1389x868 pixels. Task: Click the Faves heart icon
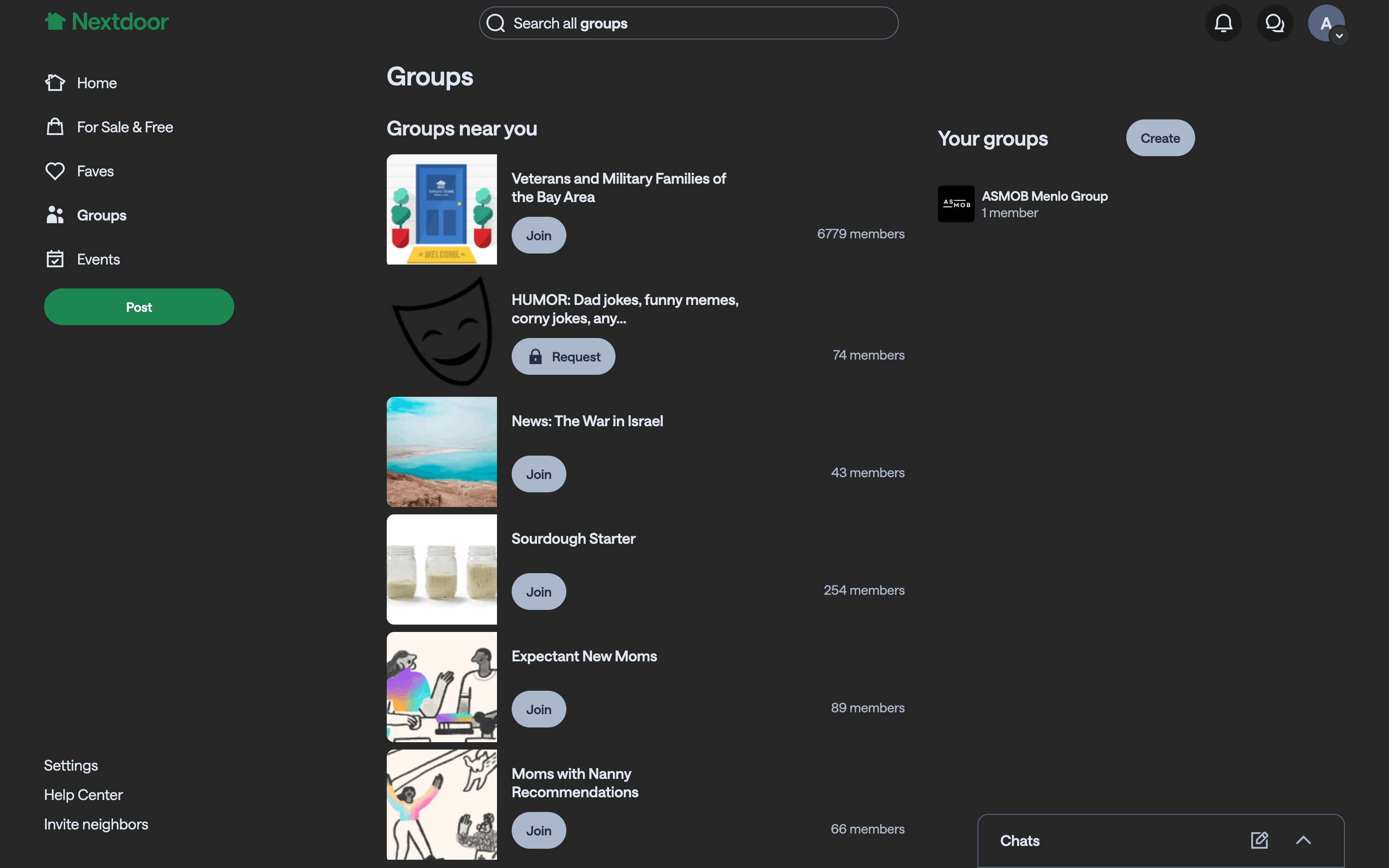coord(55,171)
